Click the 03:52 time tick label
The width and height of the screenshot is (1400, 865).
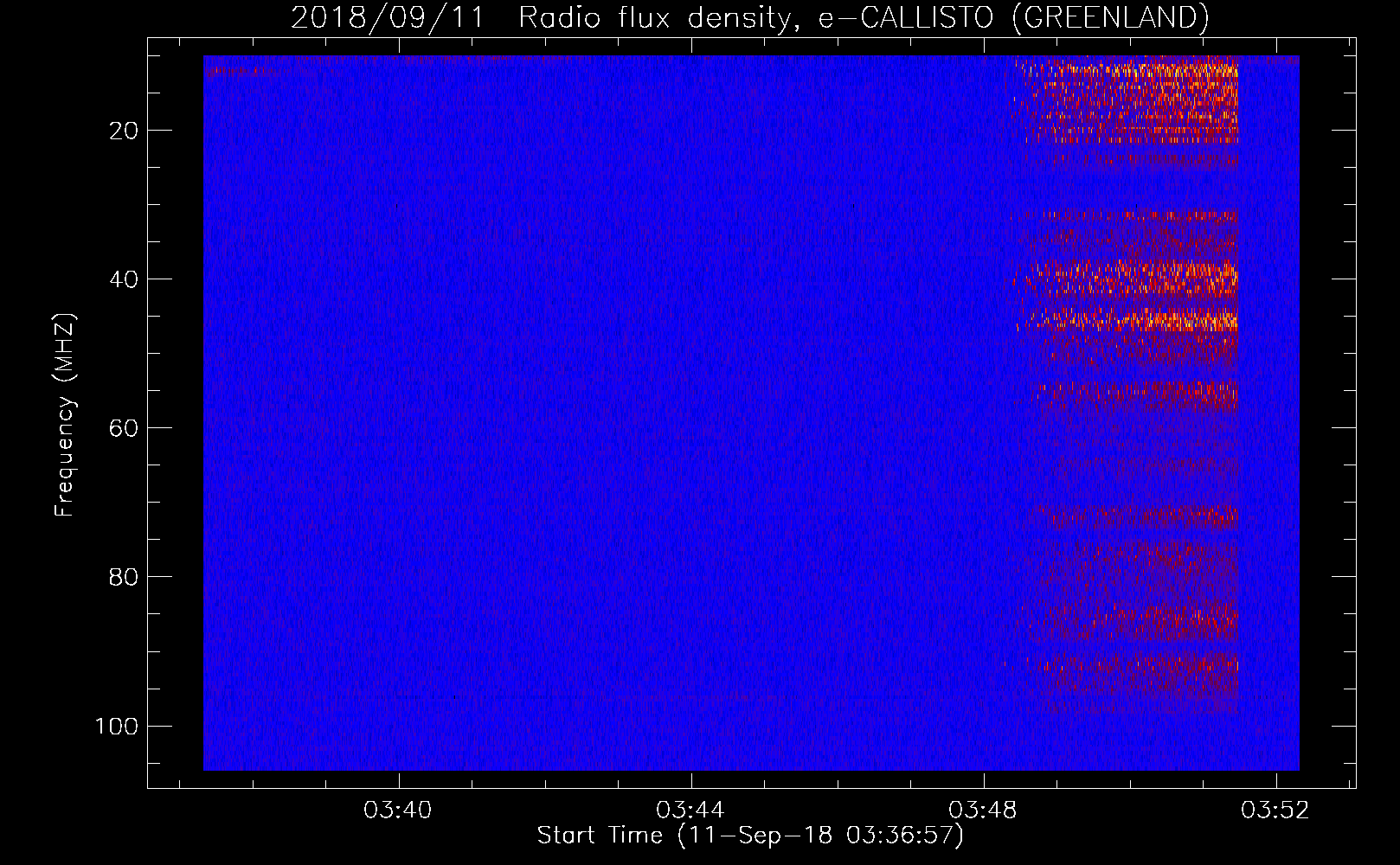click(x=1275, y=811)
